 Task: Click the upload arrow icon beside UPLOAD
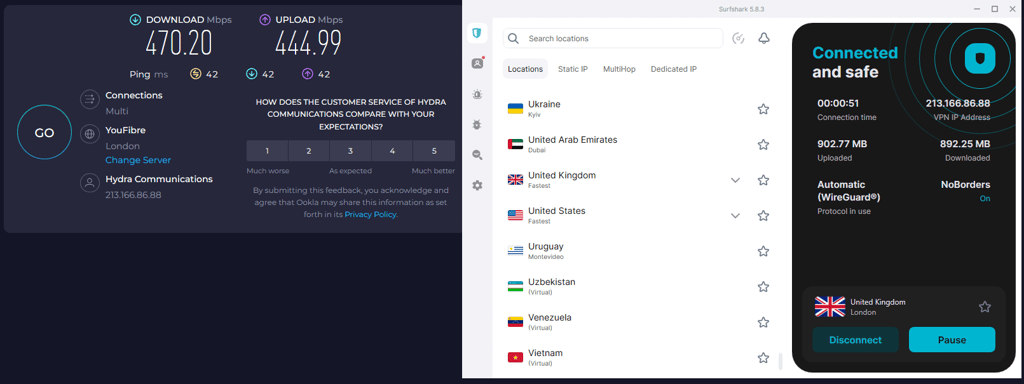[x=265, y=20]
